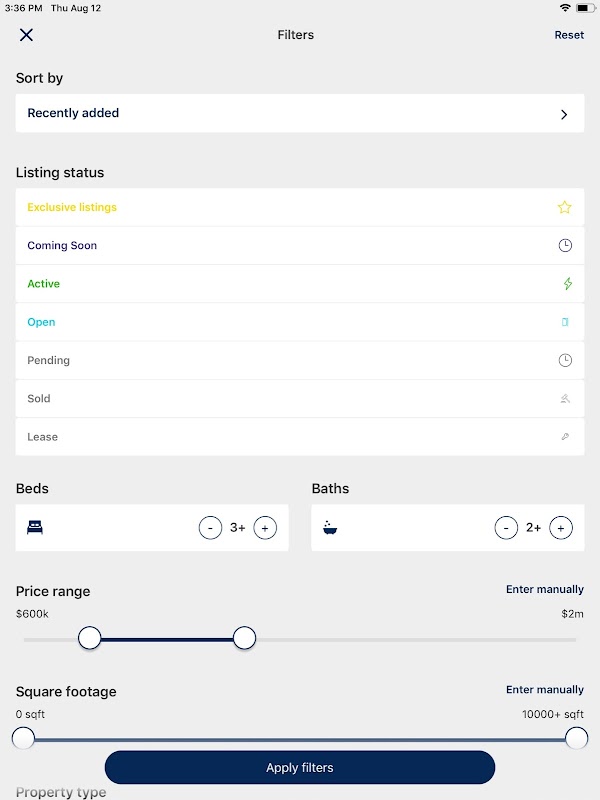
Task: Click Enter manually for Price range
Action: pyautogui.click(x=544, y=590)
